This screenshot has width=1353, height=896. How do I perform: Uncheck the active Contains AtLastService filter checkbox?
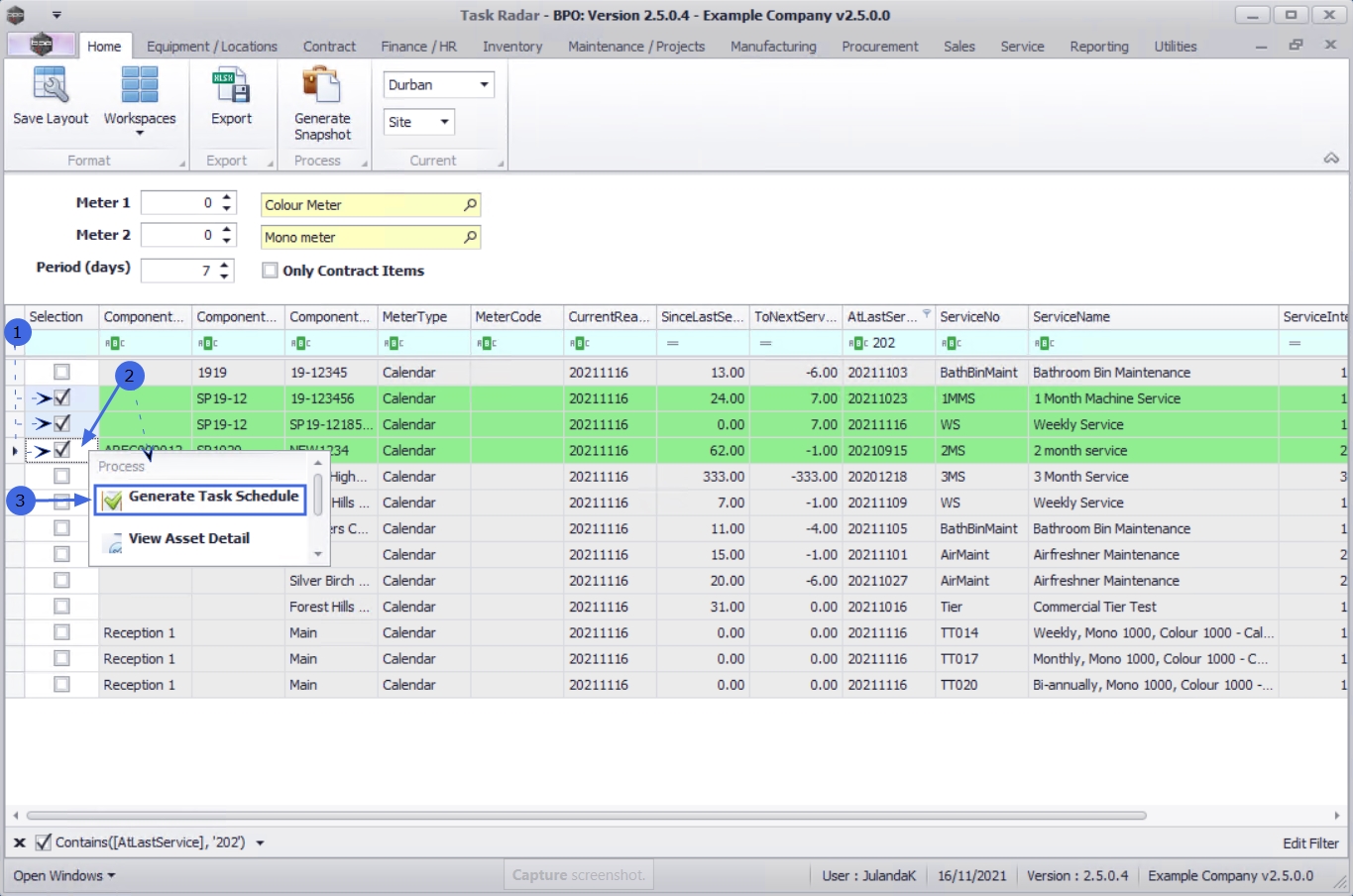coord(44,842)
